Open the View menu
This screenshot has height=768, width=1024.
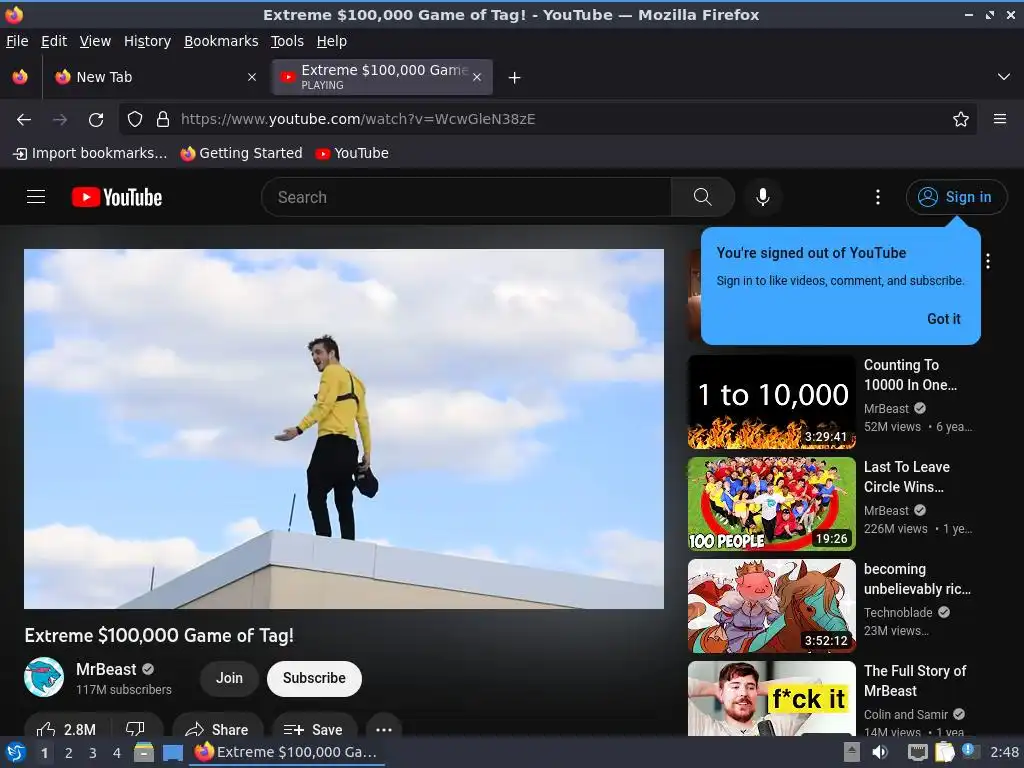95,41
